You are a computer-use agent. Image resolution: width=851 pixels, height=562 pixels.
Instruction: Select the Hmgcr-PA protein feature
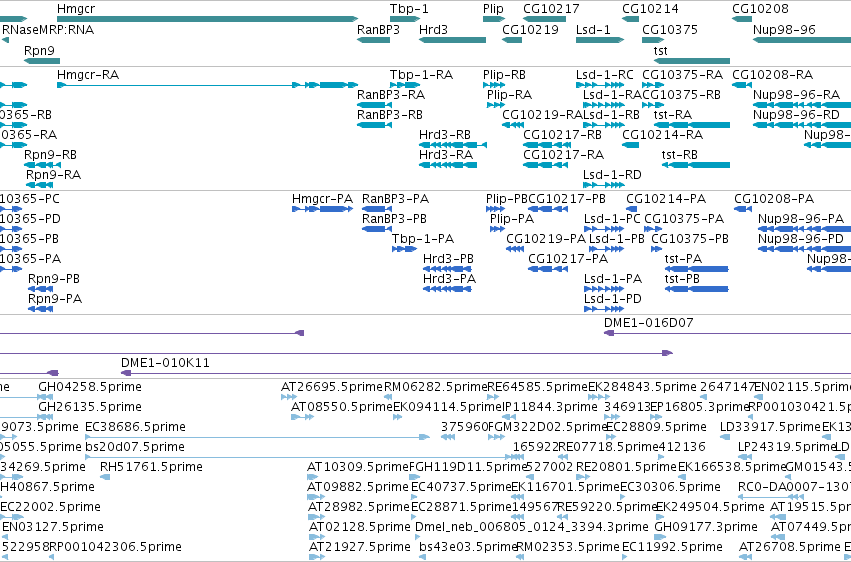pos(322,209)
